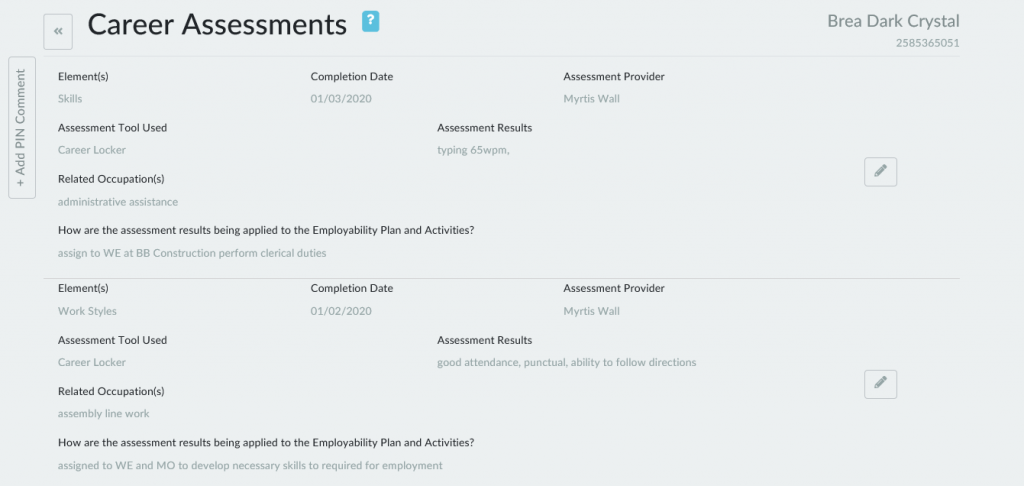
Task: Open the Add PIN Comment side tab
Action: pyautogui.click(x=21, y=128)
